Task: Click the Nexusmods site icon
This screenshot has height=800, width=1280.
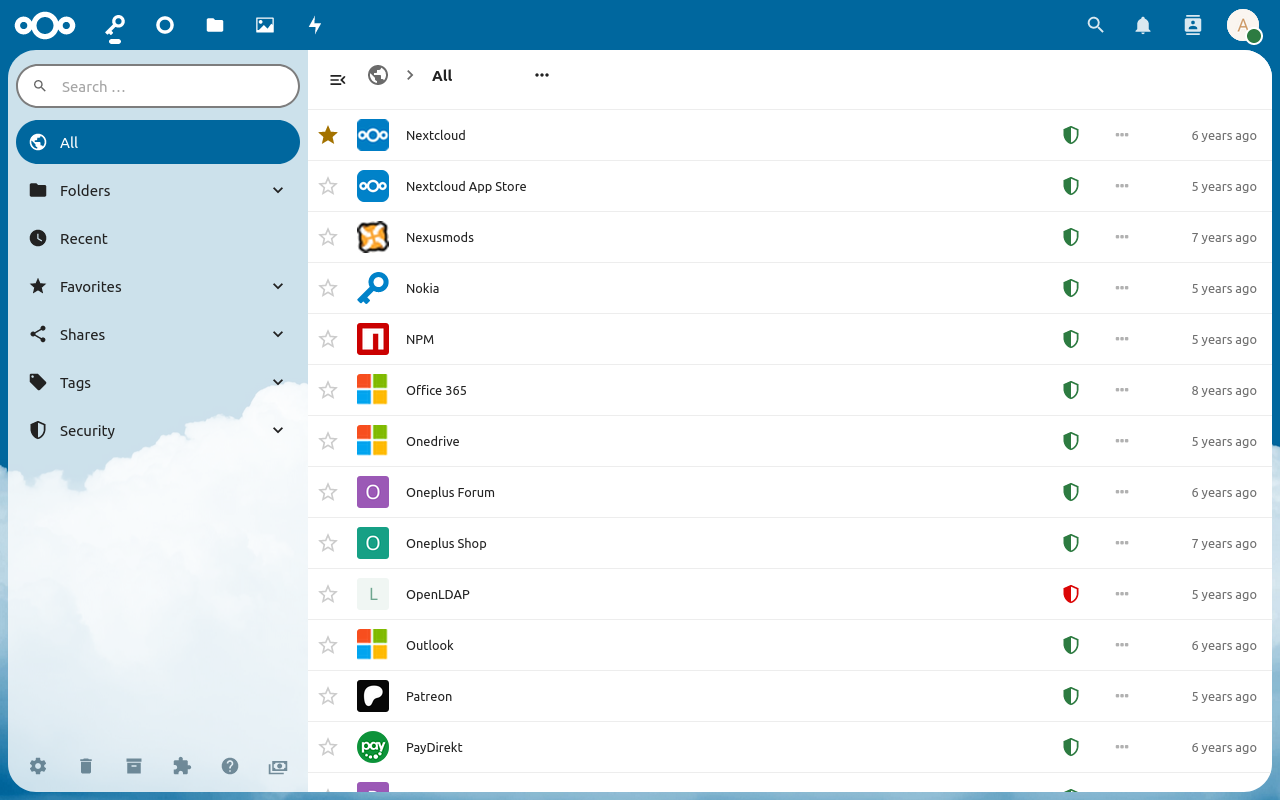Action: tap(373, 237)
